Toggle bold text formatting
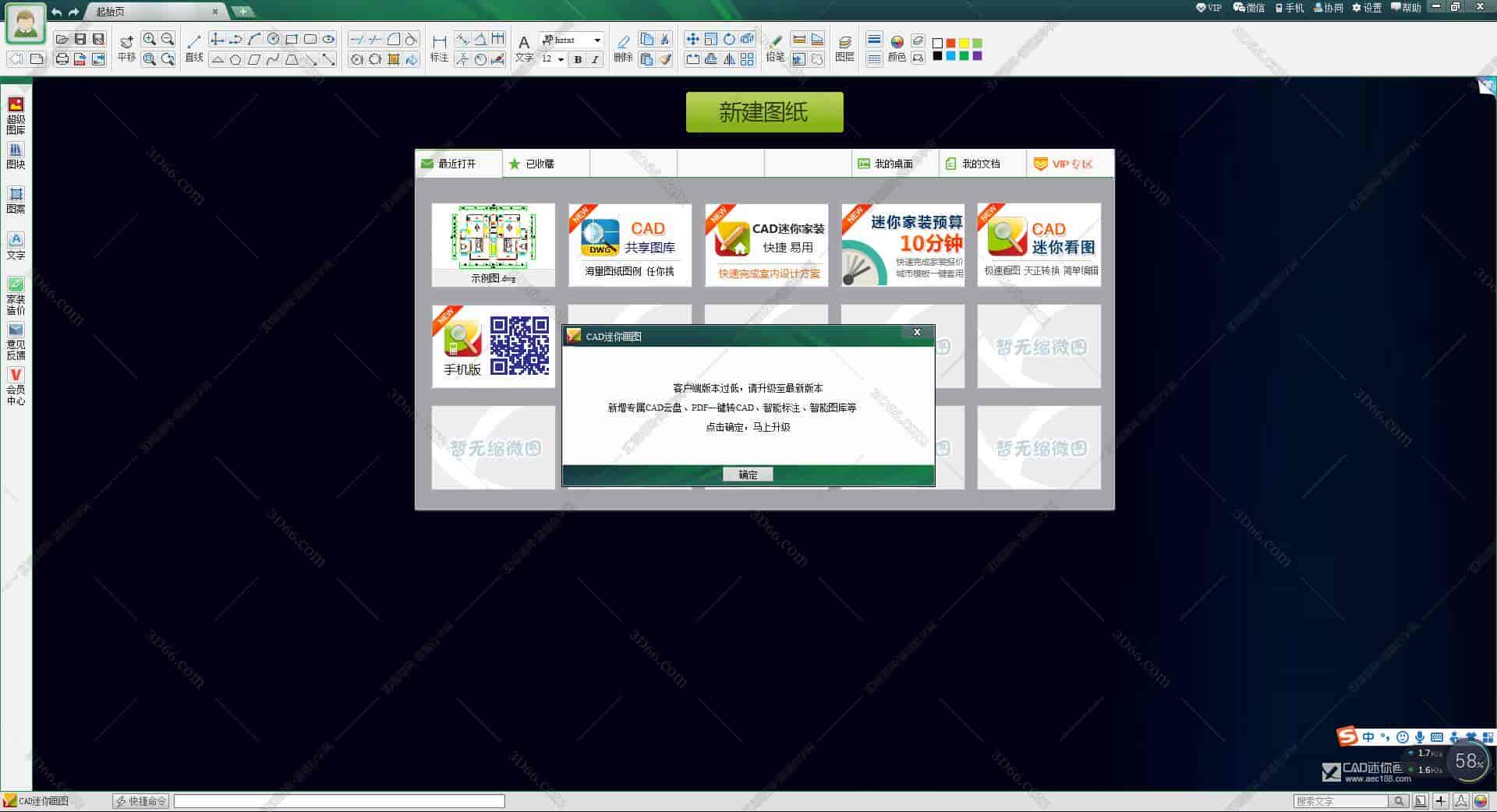 click(577, 59)
